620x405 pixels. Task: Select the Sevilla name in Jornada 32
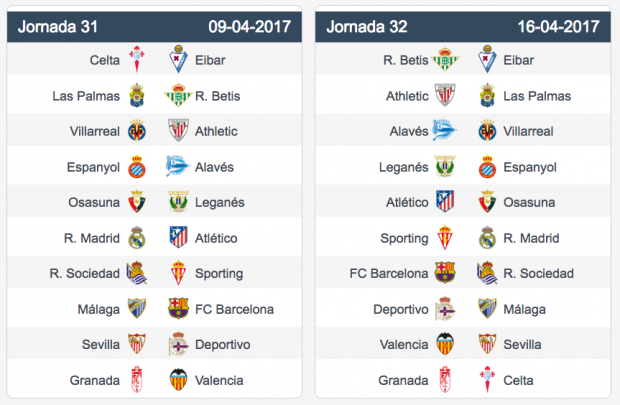522,344
